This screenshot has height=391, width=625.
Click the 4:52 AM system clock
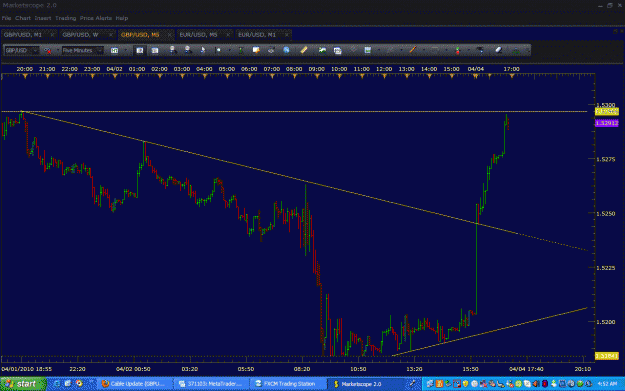[x=607, y=384]
